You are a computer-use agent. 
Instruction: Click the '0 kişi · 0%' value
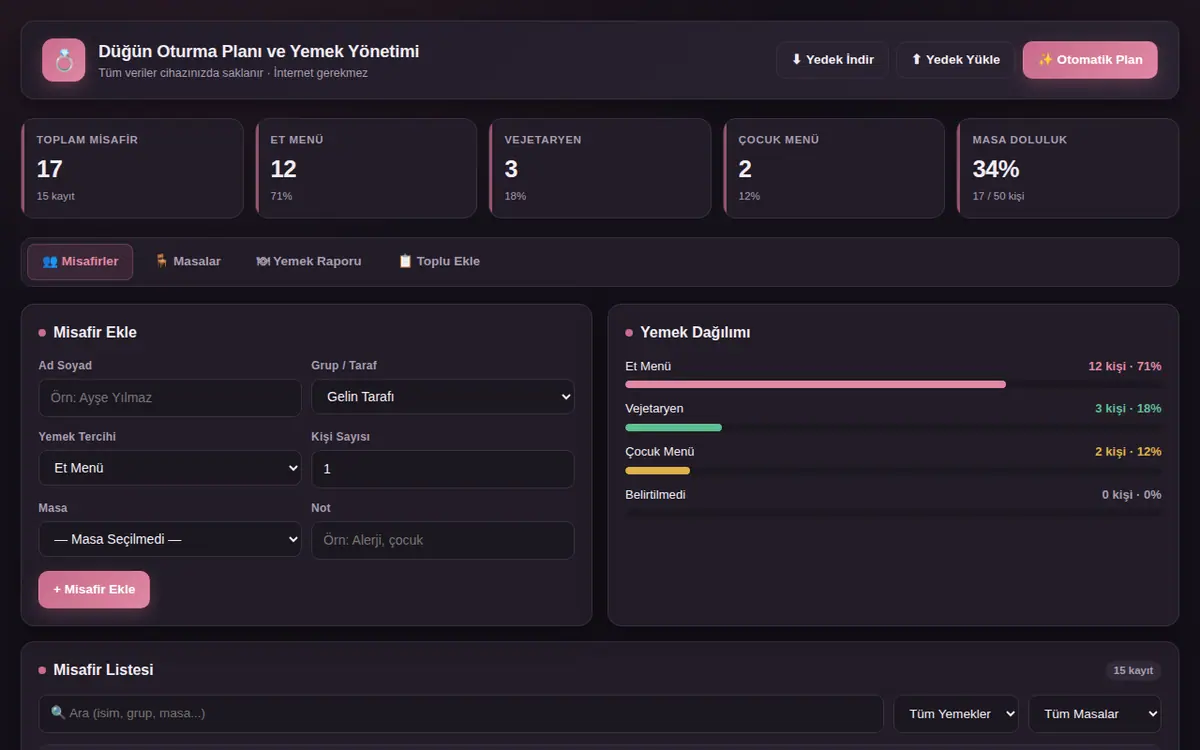(1132, 495)
